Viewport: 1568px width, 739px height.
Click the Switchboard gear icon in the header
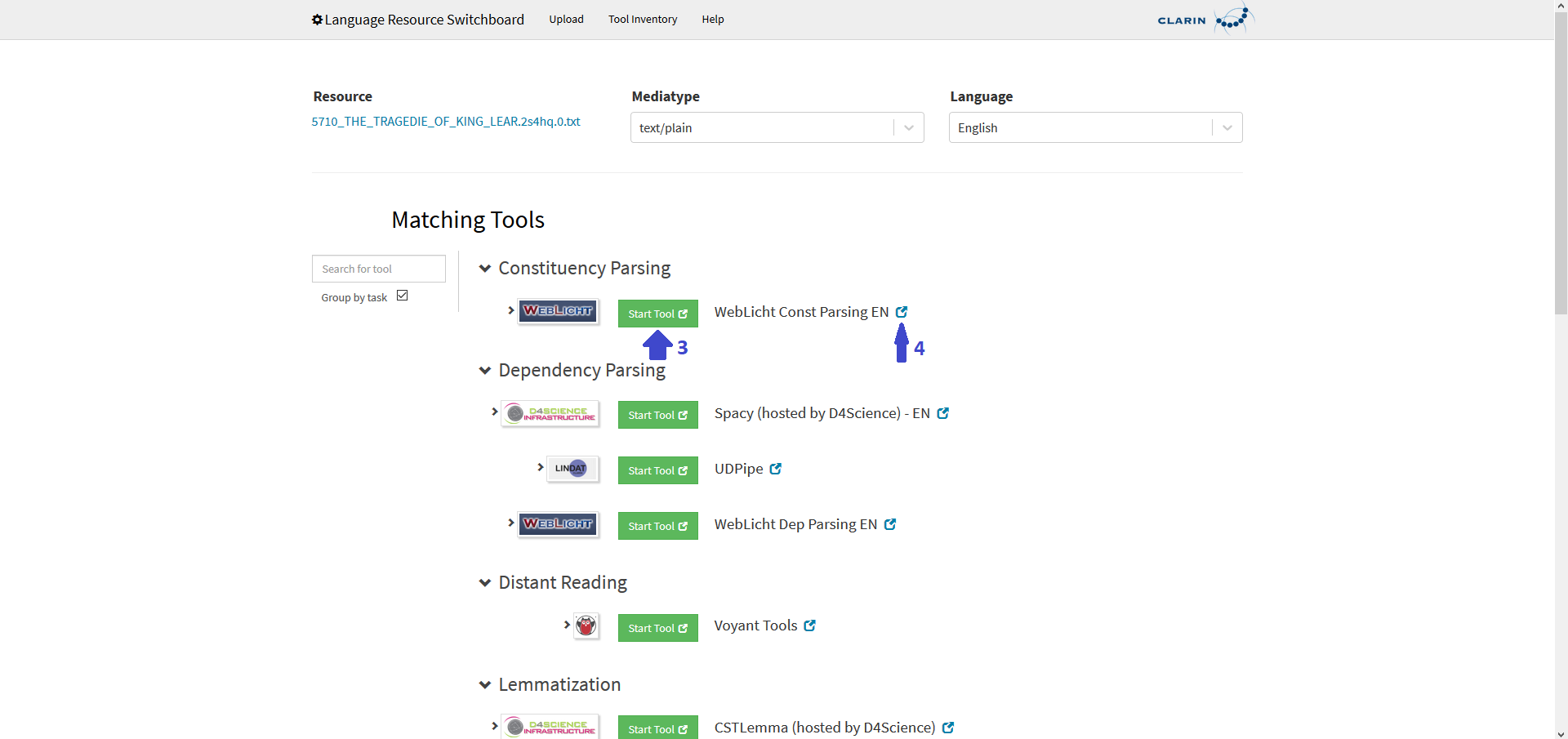click(x=317, y=19)
